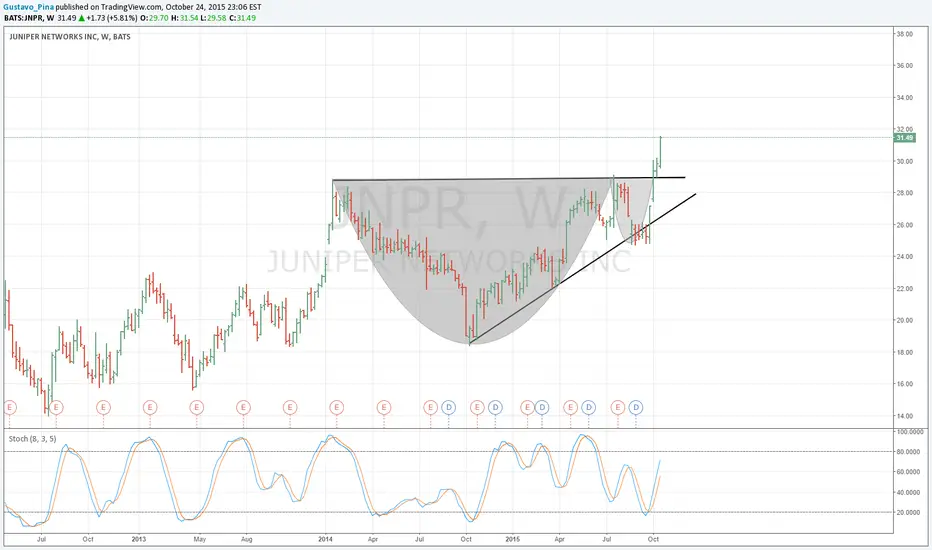932x550 pixels.
Task: Click the 40.0000 stochastic axis label
Action: click(x=908, y=492)
